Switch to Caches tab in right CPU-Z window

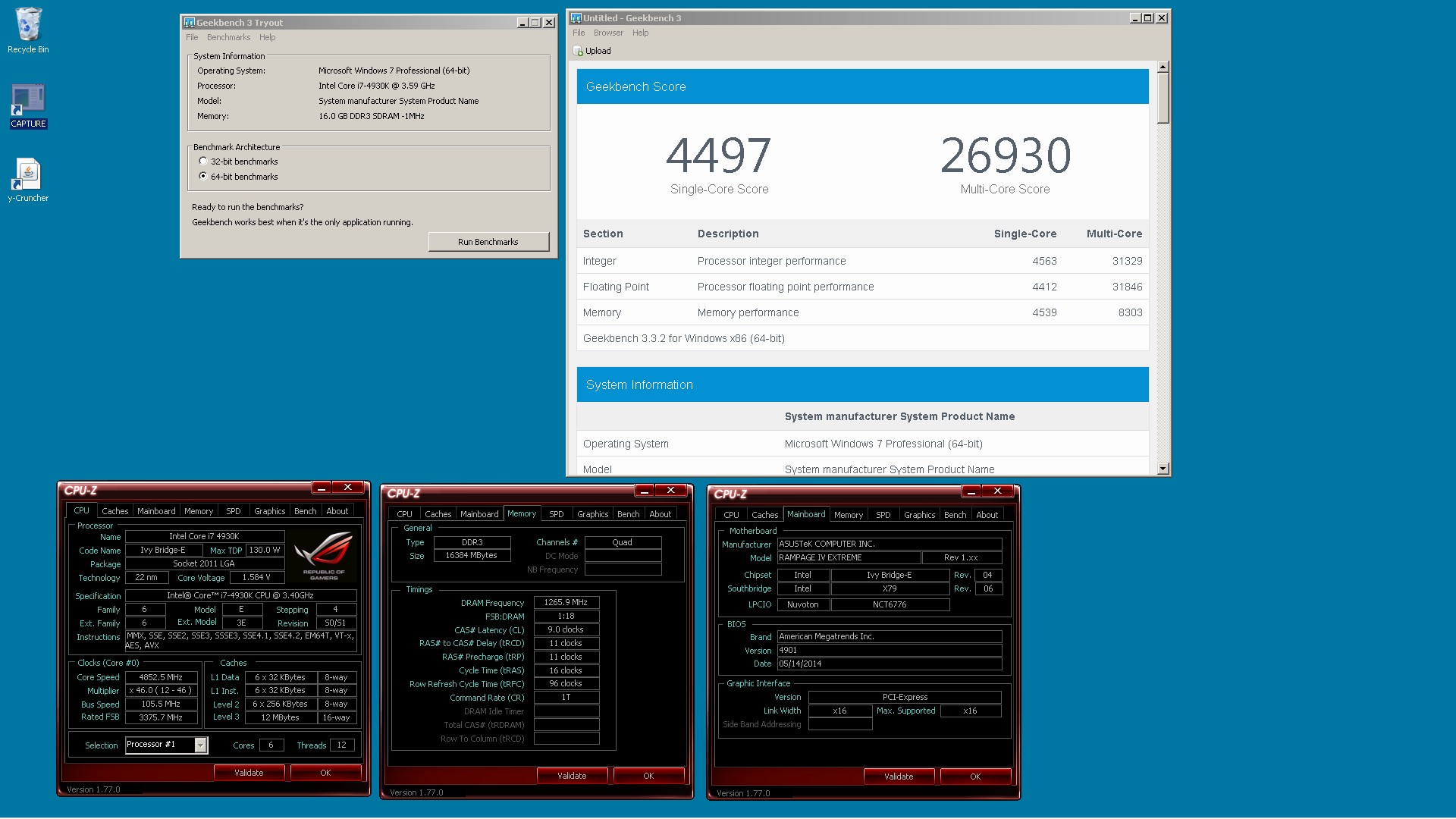pos(764,515)
